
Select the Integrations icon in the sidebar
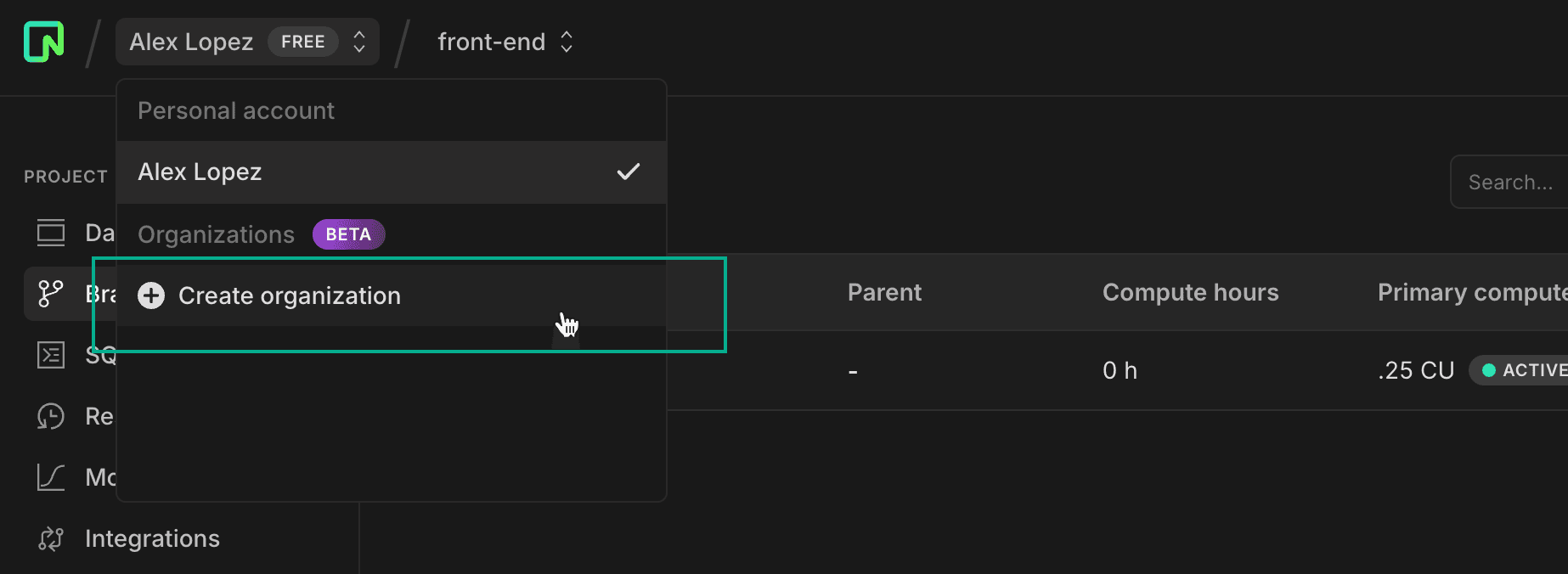[x=50, y=537]
